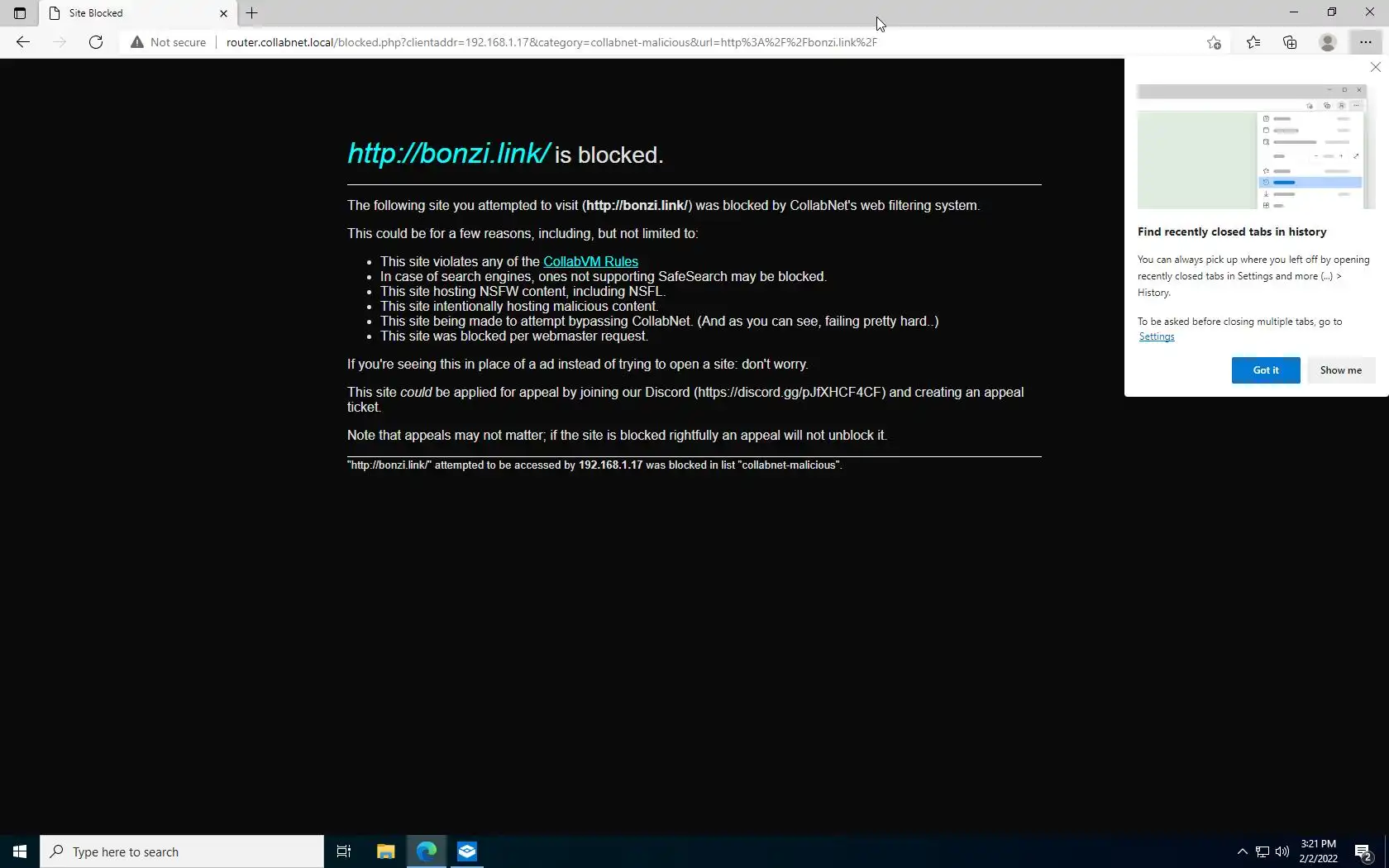The width and height of the screenshot is (1389, 868).
Task: Click the history tip illustration thumbnail
Action: coord(1255,147)
